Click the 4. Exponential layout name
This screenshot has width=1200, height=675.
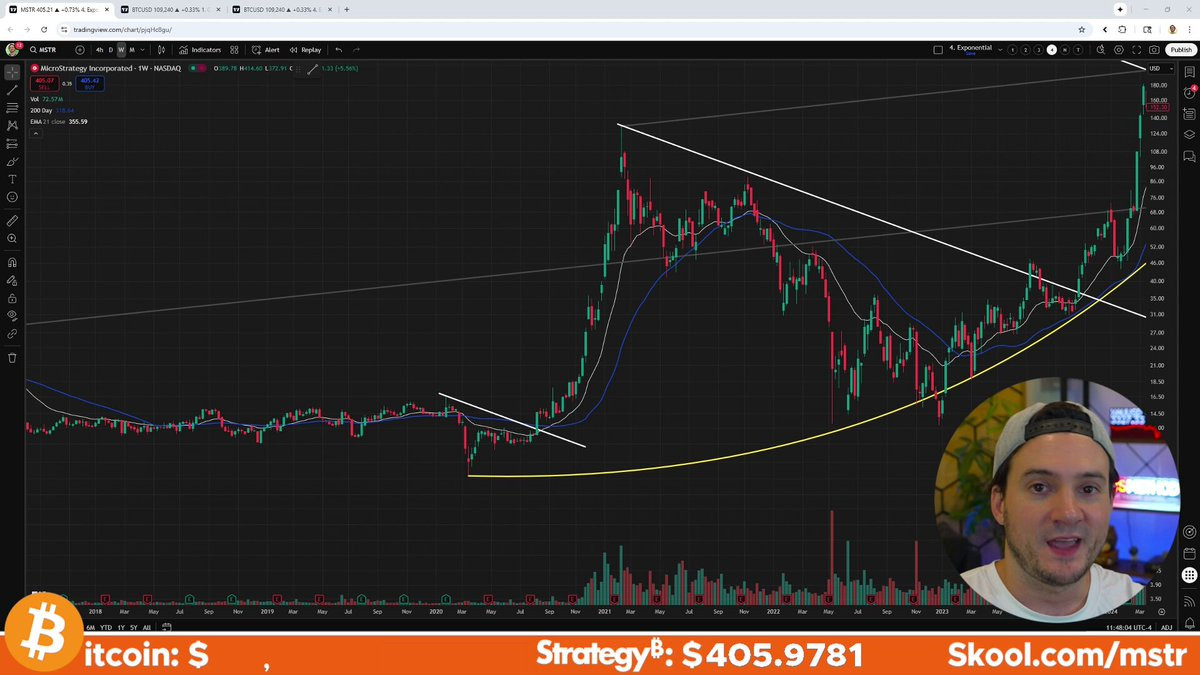click(x=969, y=48)
